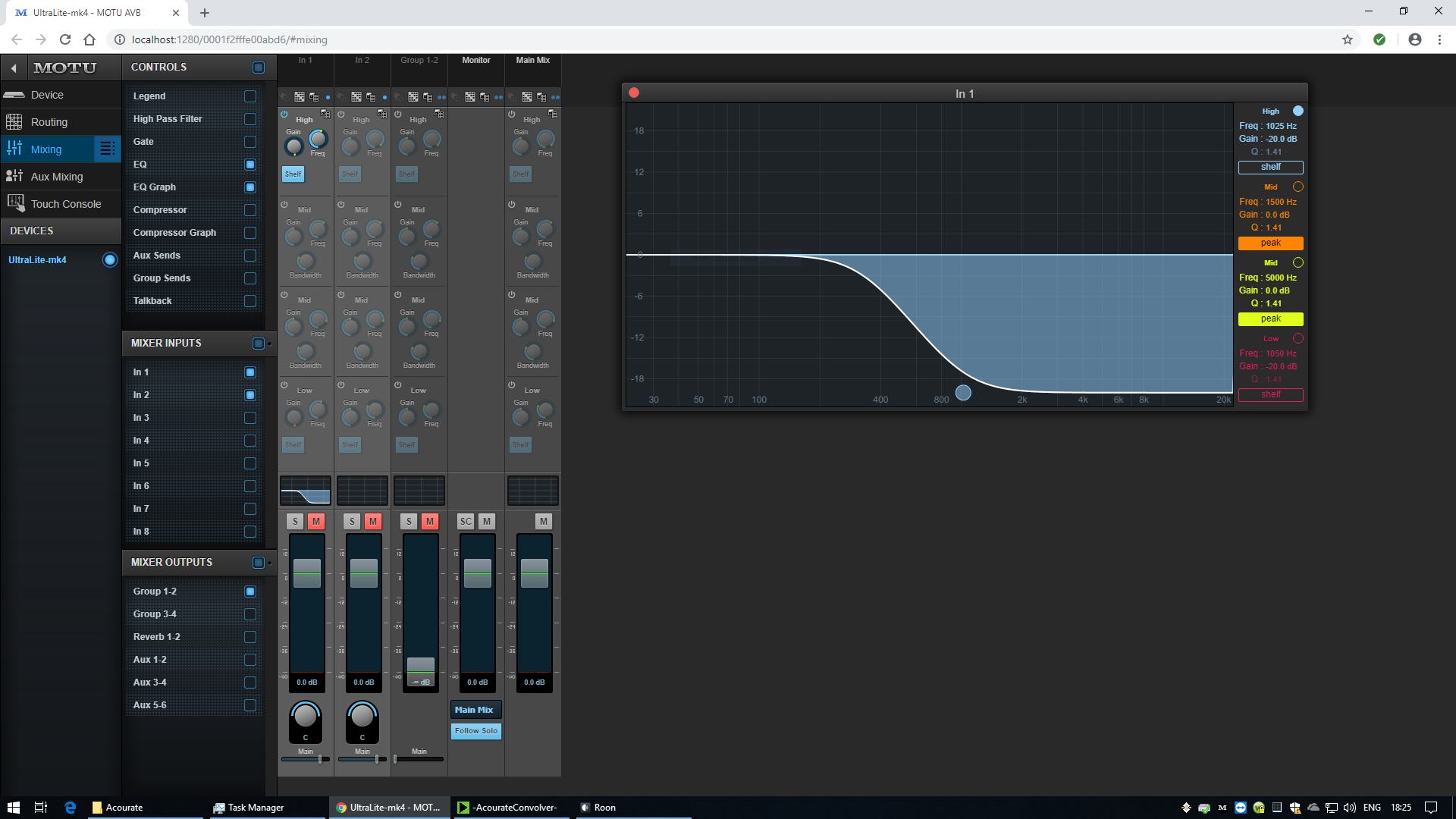The height and width of the screenshot is (819, 1456).
Task: Toggle In 1 High band power icon
Action: pos(284,115)
